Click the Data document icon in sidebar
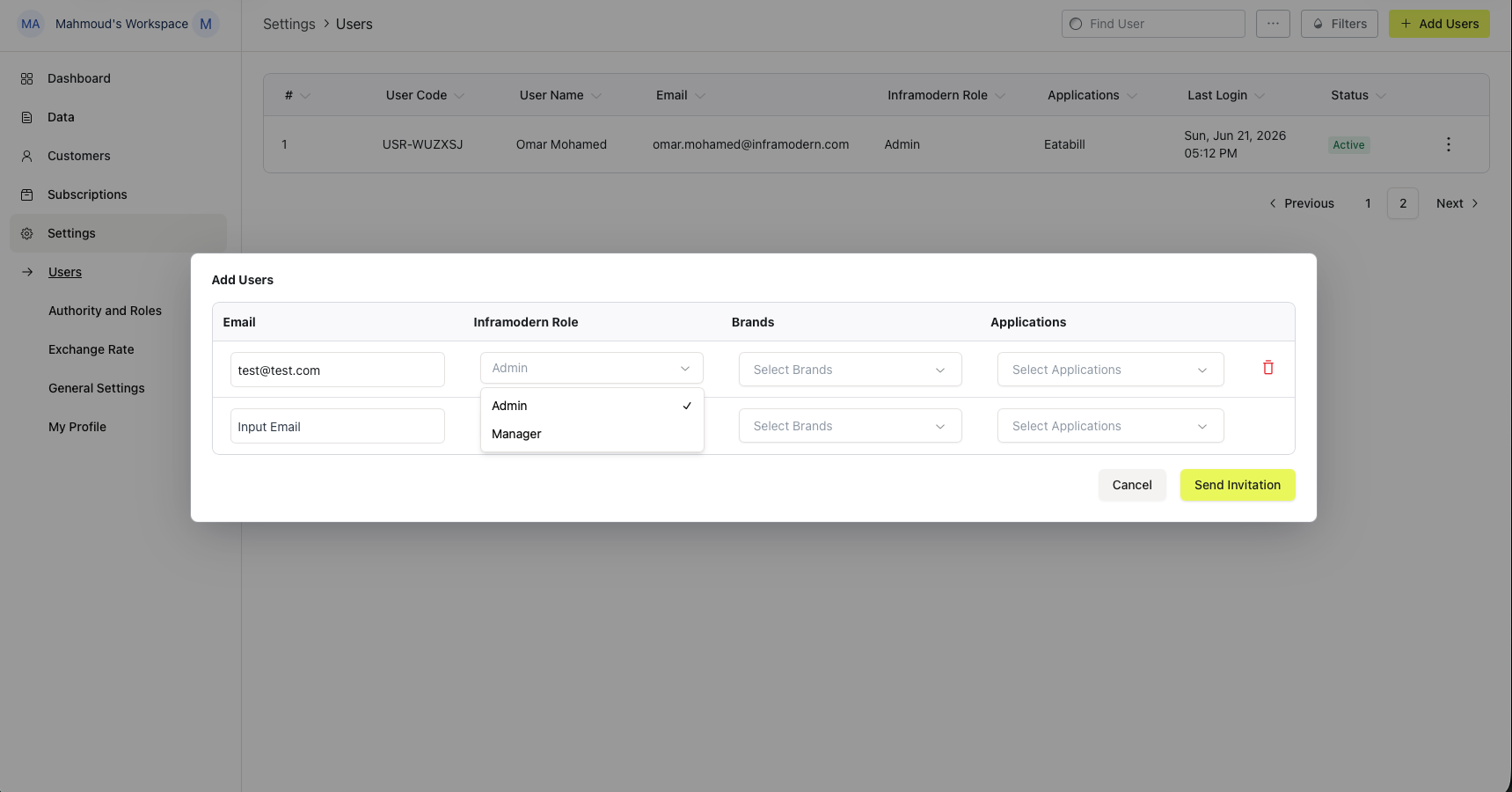This screenshot has width=1512, height=792. click(x=27, y=117)
